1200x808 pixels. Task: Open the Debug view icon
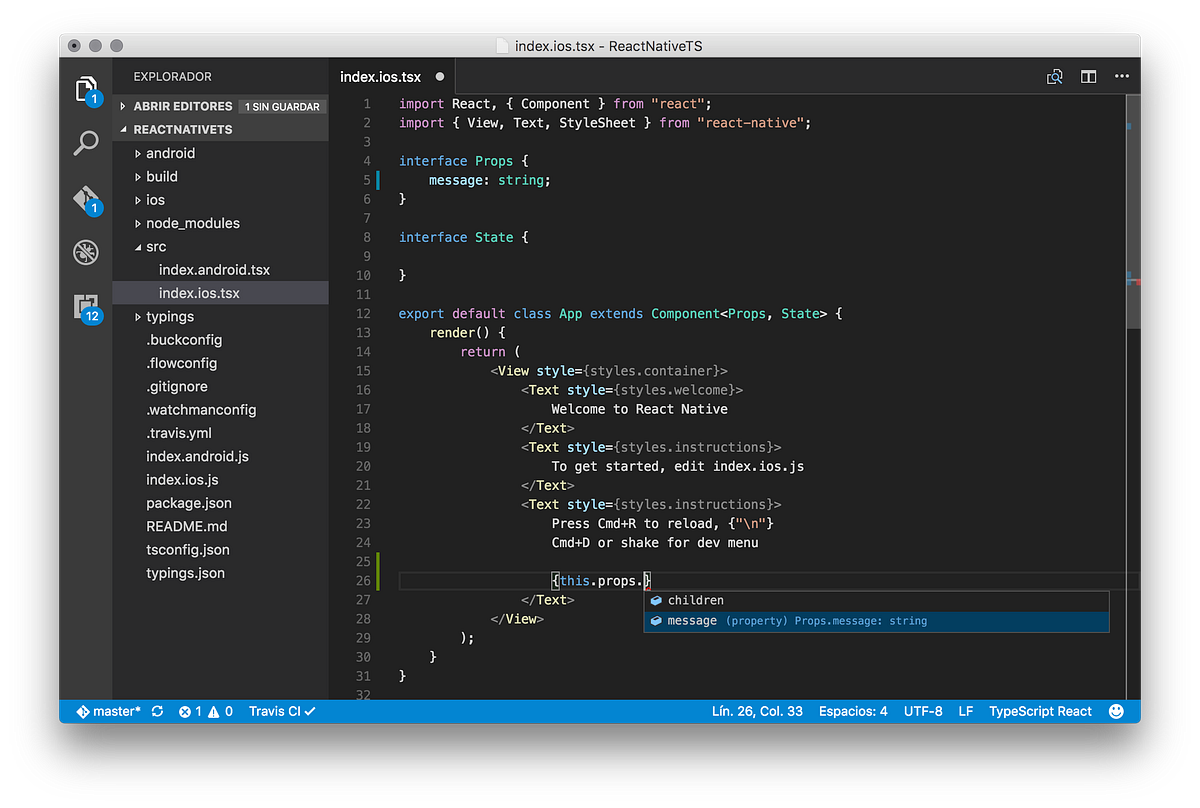[x=86, y=252]
